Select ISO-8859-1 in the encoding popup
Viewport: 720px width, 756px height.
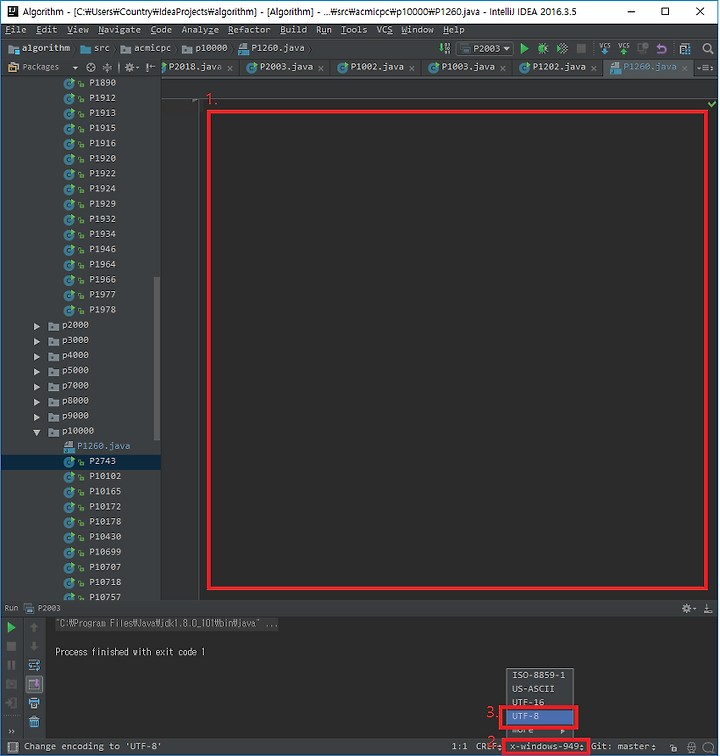point(540,675)
